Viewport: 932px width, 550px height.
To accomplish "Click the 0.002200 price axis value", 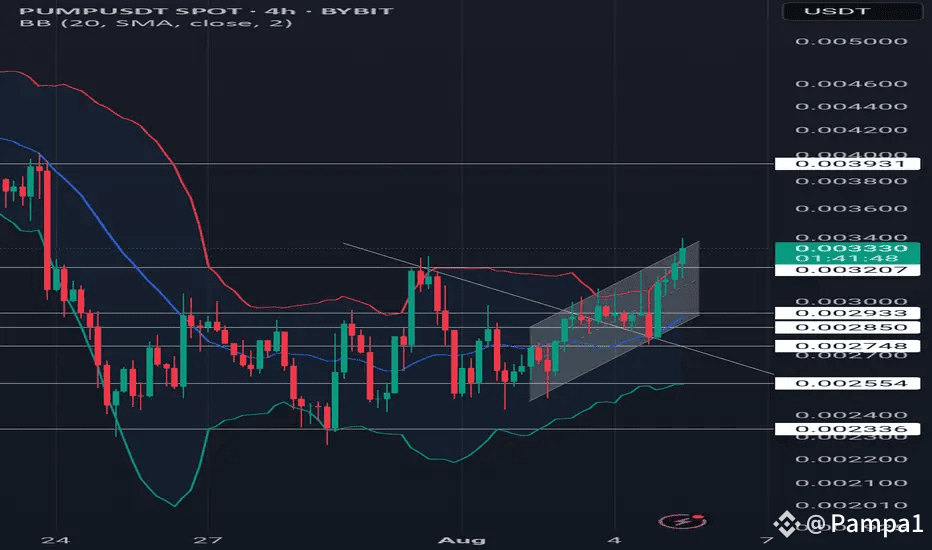I will [851, 460].
